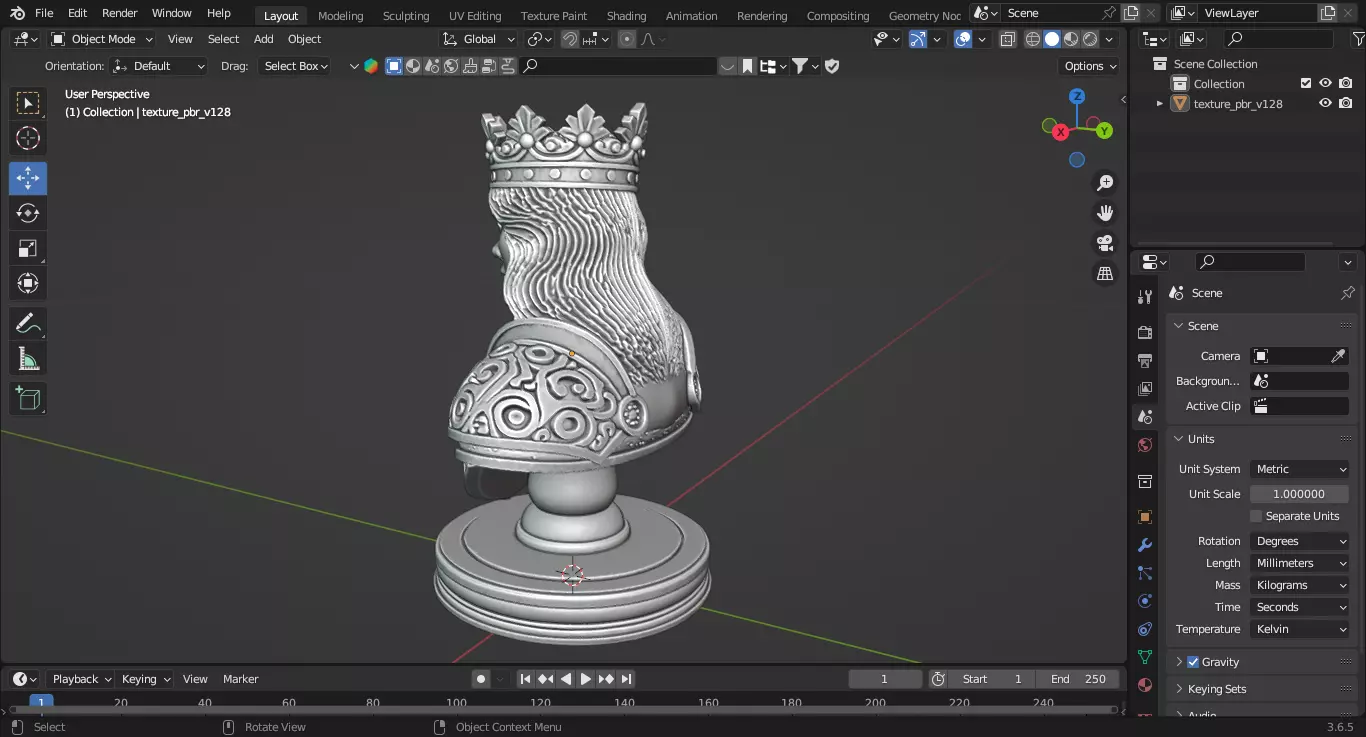Toggle snapping magnet icon
1366x737 pixels.
(x=569, y=39)
